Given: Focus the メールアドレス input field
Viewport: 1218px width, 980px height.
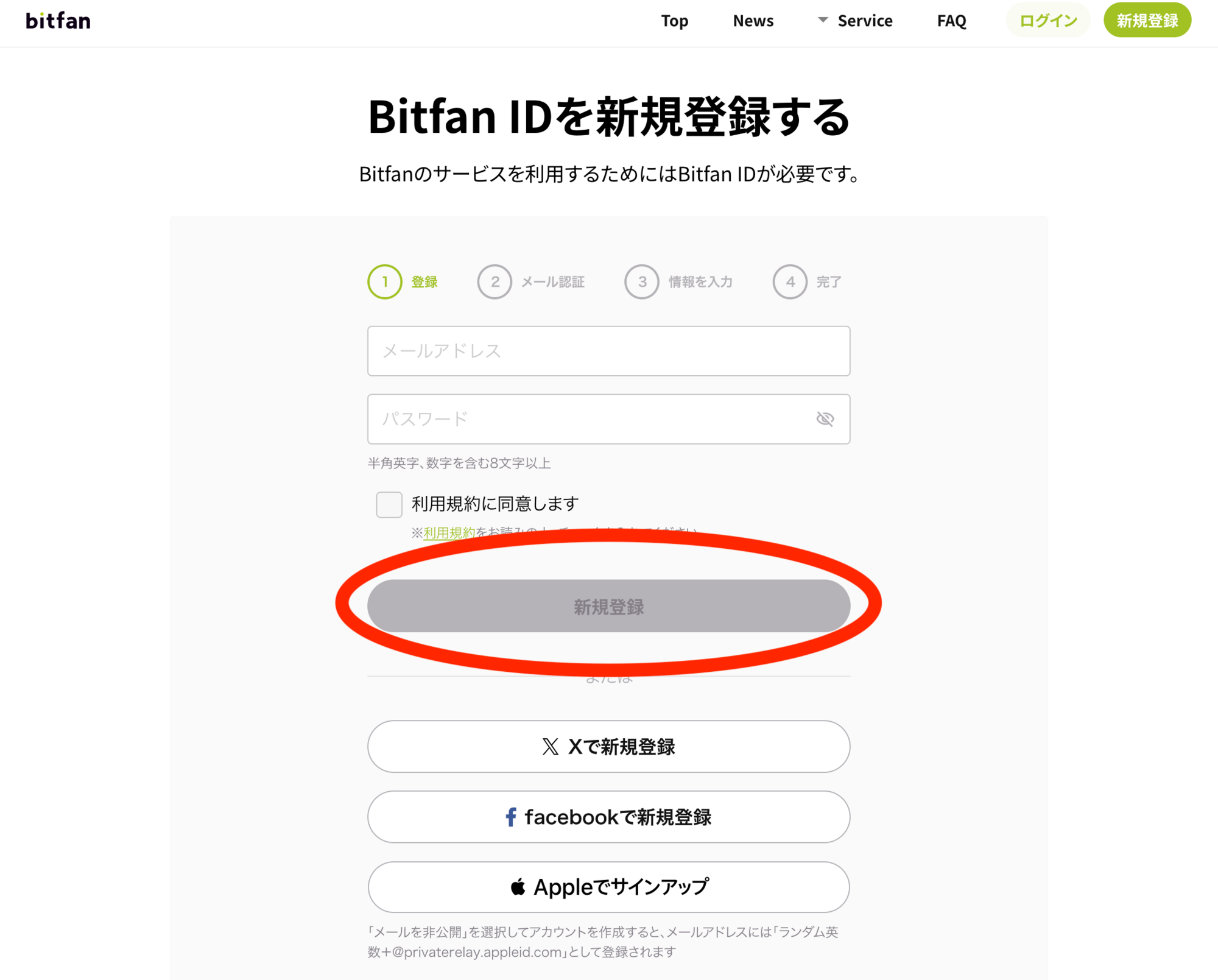Looking at the screenshot, I should pyautogui.click(x=608, y=351).
